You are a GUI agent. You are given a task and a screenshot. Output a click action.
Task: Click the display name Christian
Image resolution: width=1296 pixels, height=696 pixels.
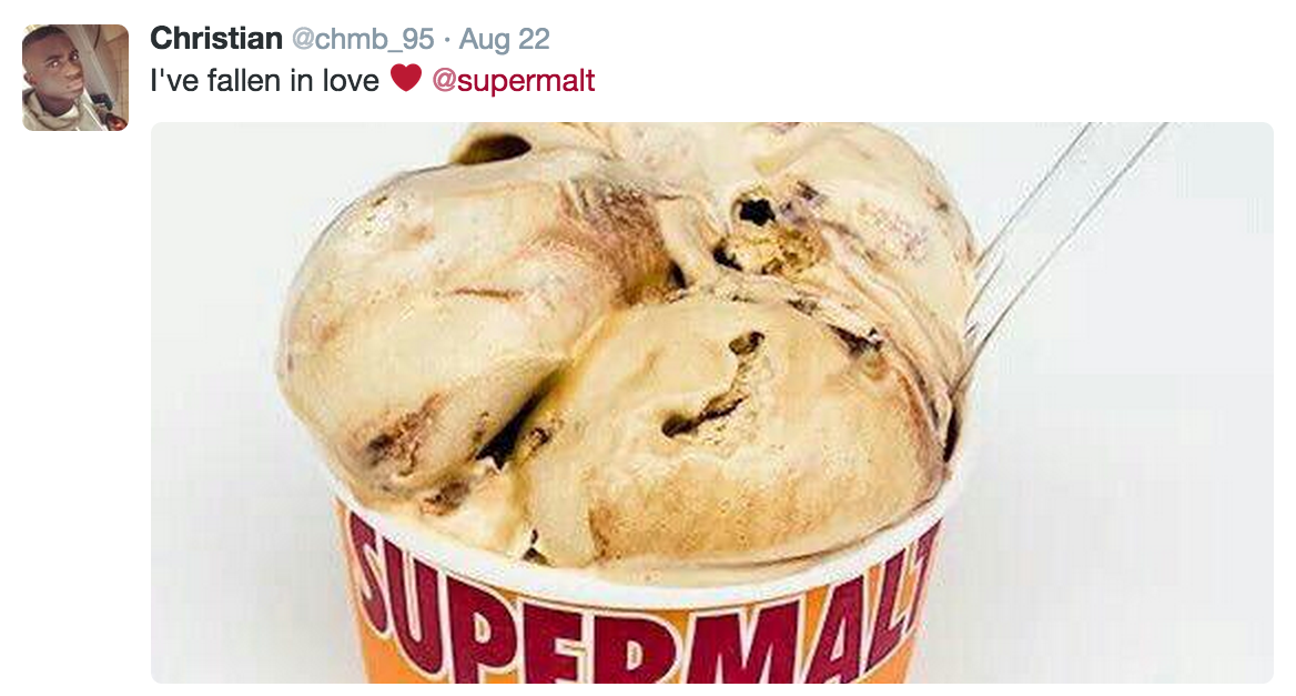point(216,39)
